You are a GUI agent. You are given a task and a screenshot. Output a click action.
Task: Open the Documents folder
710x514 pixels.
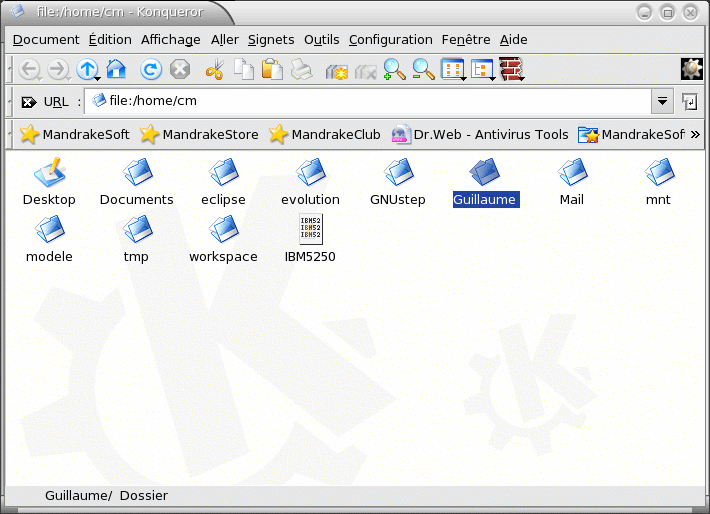137,182
